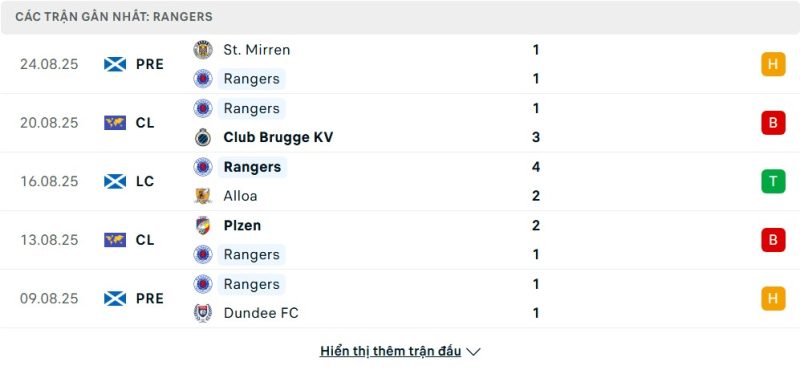Click the green T result badge
This screenshot has width=800, height=374.
pos(773,181)
